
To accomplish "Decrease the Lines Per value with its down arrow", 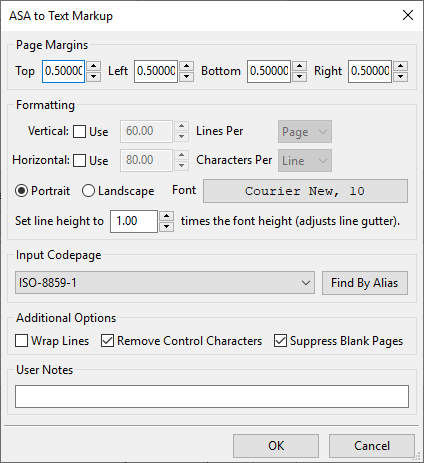I will (x=181, y=137).
